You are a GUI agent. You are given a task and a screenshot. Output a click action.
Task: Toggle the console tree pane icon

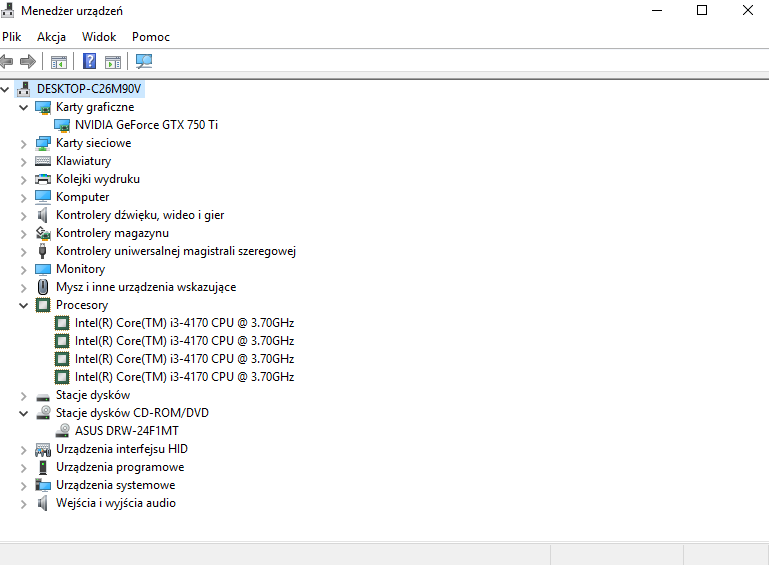(x=59, y=62)
